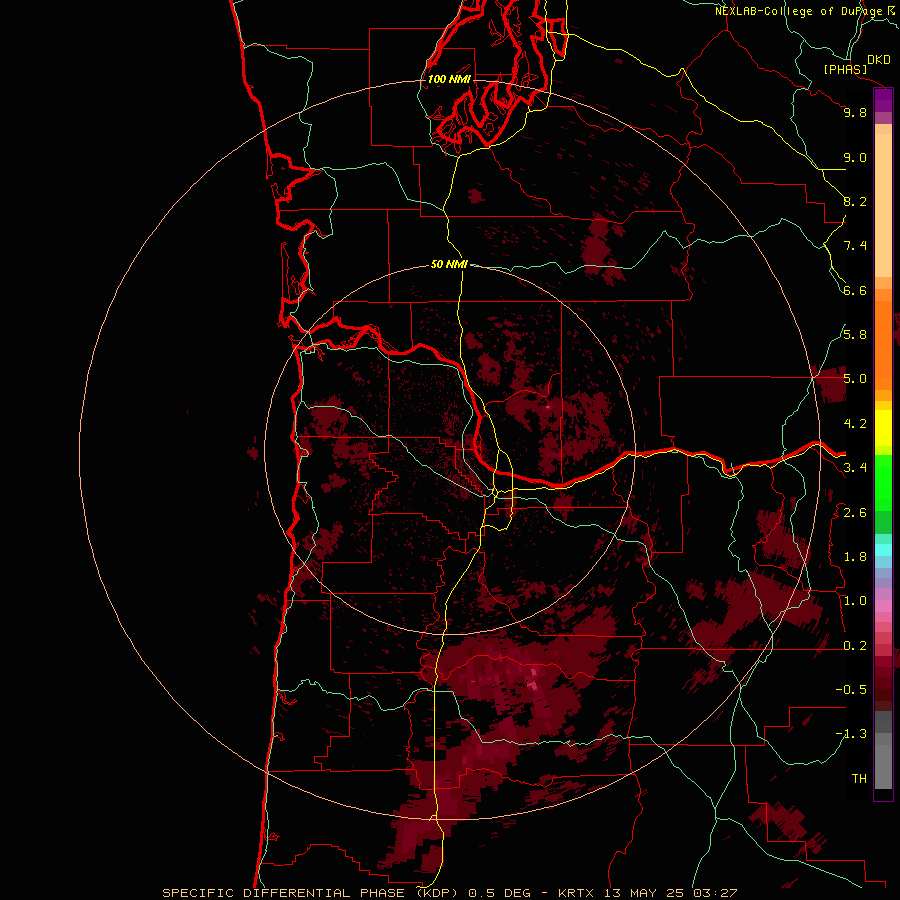The width and height of the screenshot is (900, 900).
Task: Click the DKD legend header label
Action: [x=879, y=60]
